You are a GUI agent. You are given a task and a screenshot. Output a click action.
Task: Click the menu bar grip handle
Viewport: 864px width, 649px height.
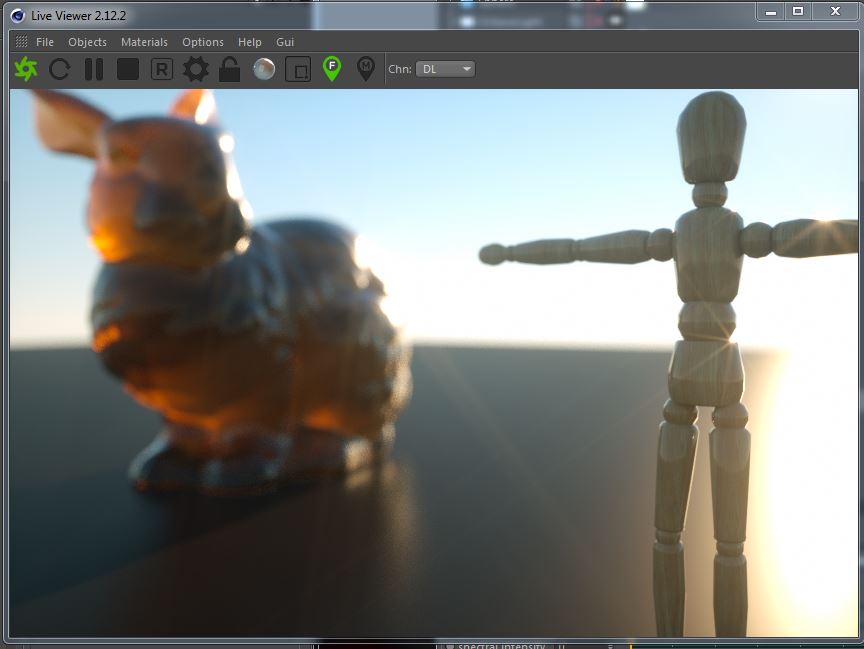pyautogui.click(x=21, y=42)
